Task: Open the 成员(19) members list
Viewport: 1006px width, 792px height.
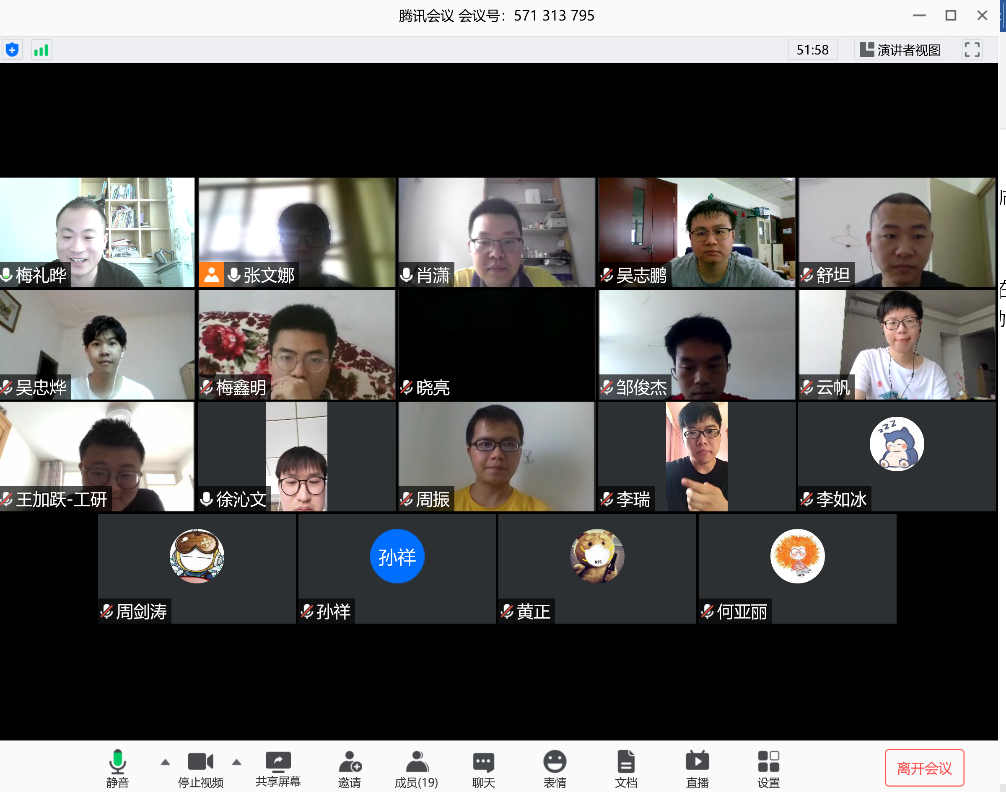Action: coord(416,767)
